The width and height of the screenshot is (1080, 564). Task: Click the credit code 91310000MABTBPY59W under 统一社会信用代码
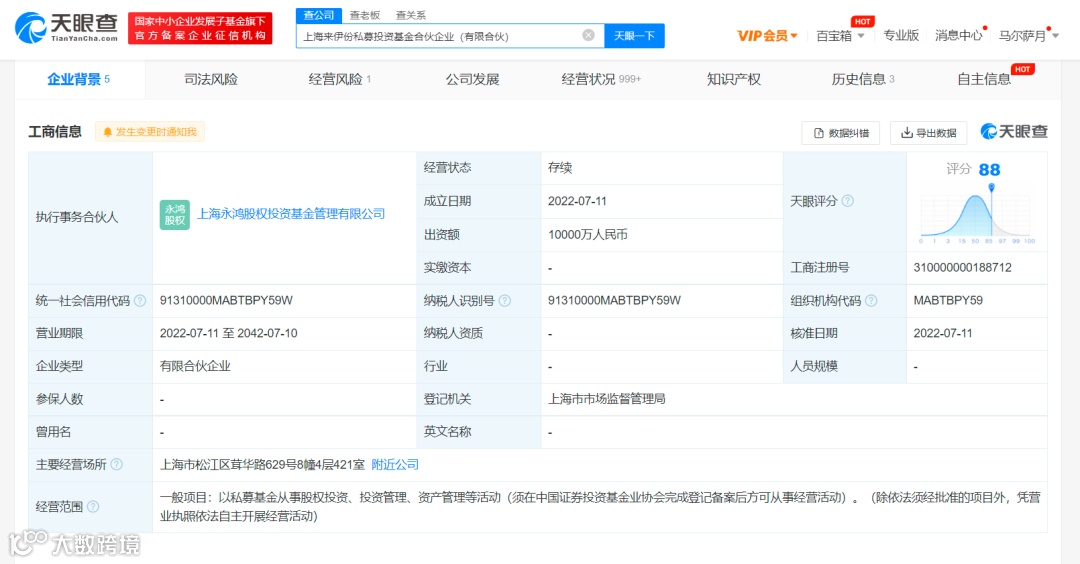click(226, 300)
